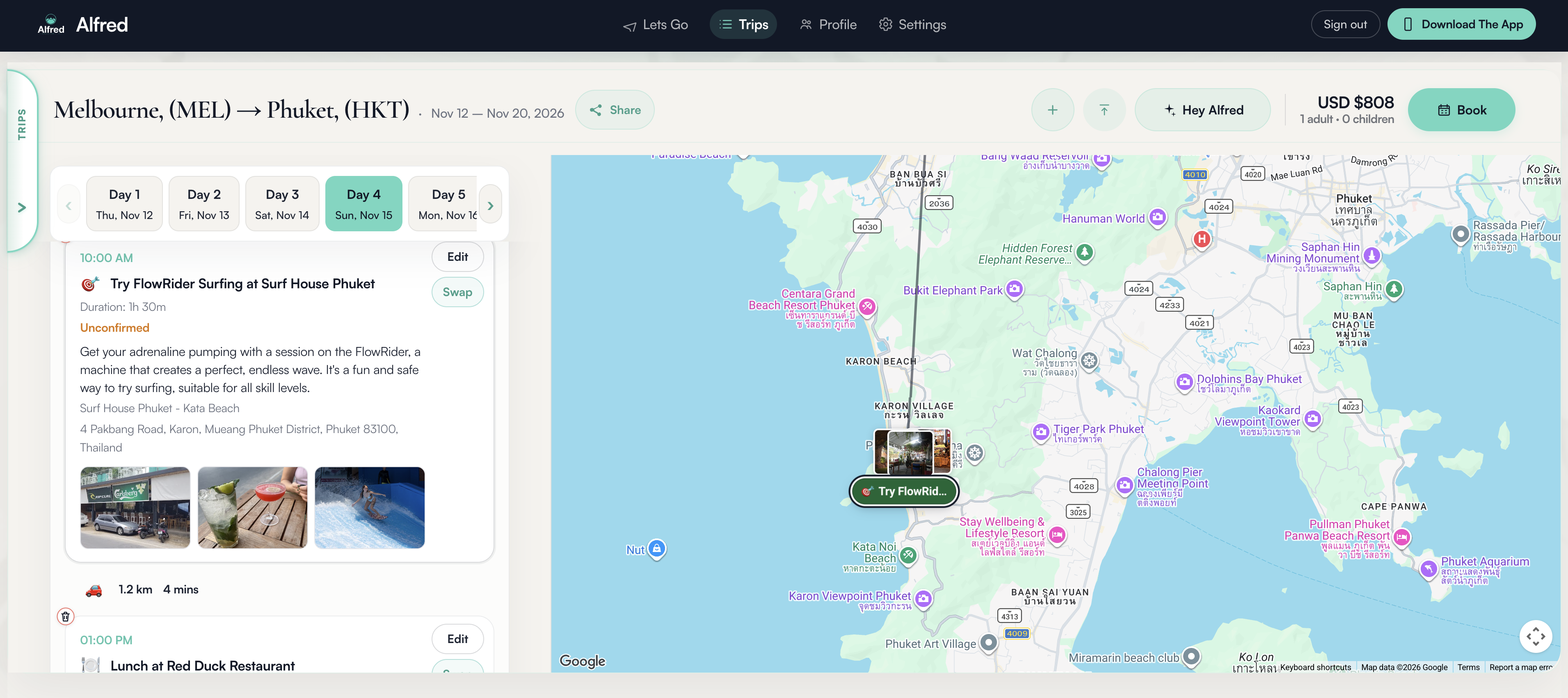The width and height of the screenshot is (1568, 698).
Task: Click Stay Wellbeing & Lifestyle Resort pin
Action: [1057, 536]
